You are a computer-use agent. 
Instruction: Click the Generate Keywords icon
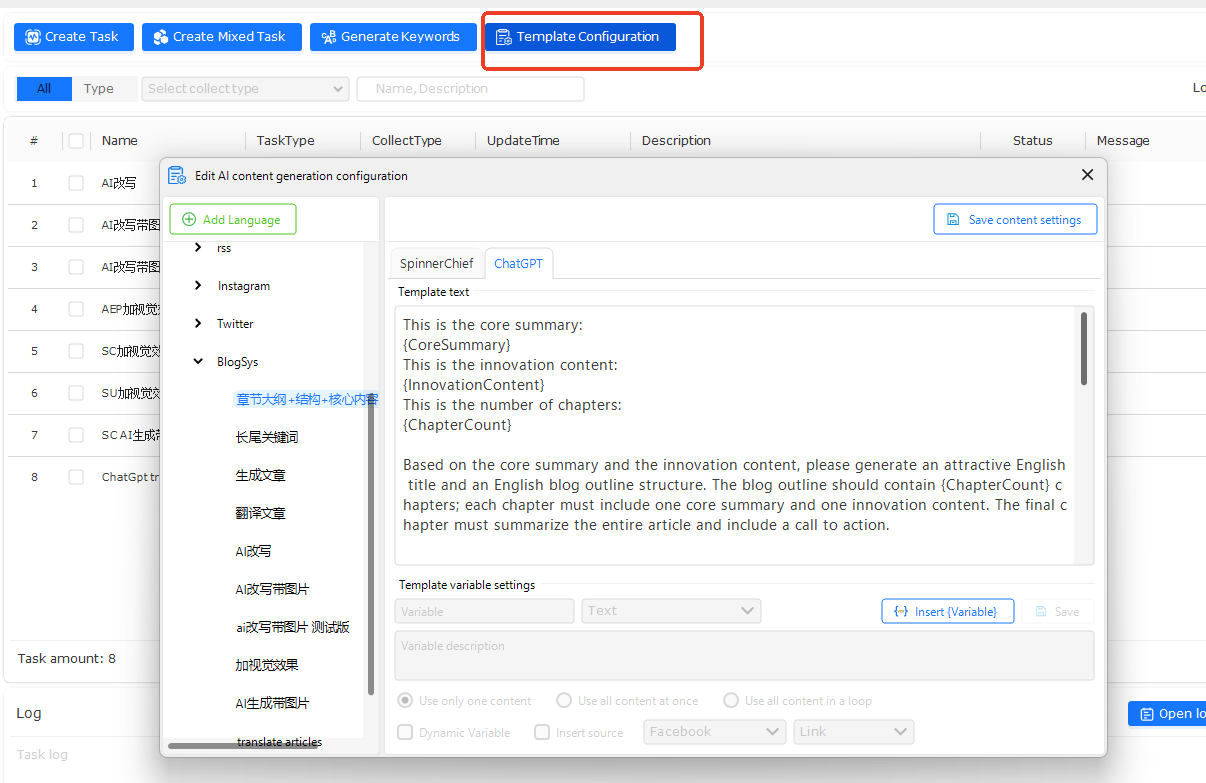tap(328, 37)
